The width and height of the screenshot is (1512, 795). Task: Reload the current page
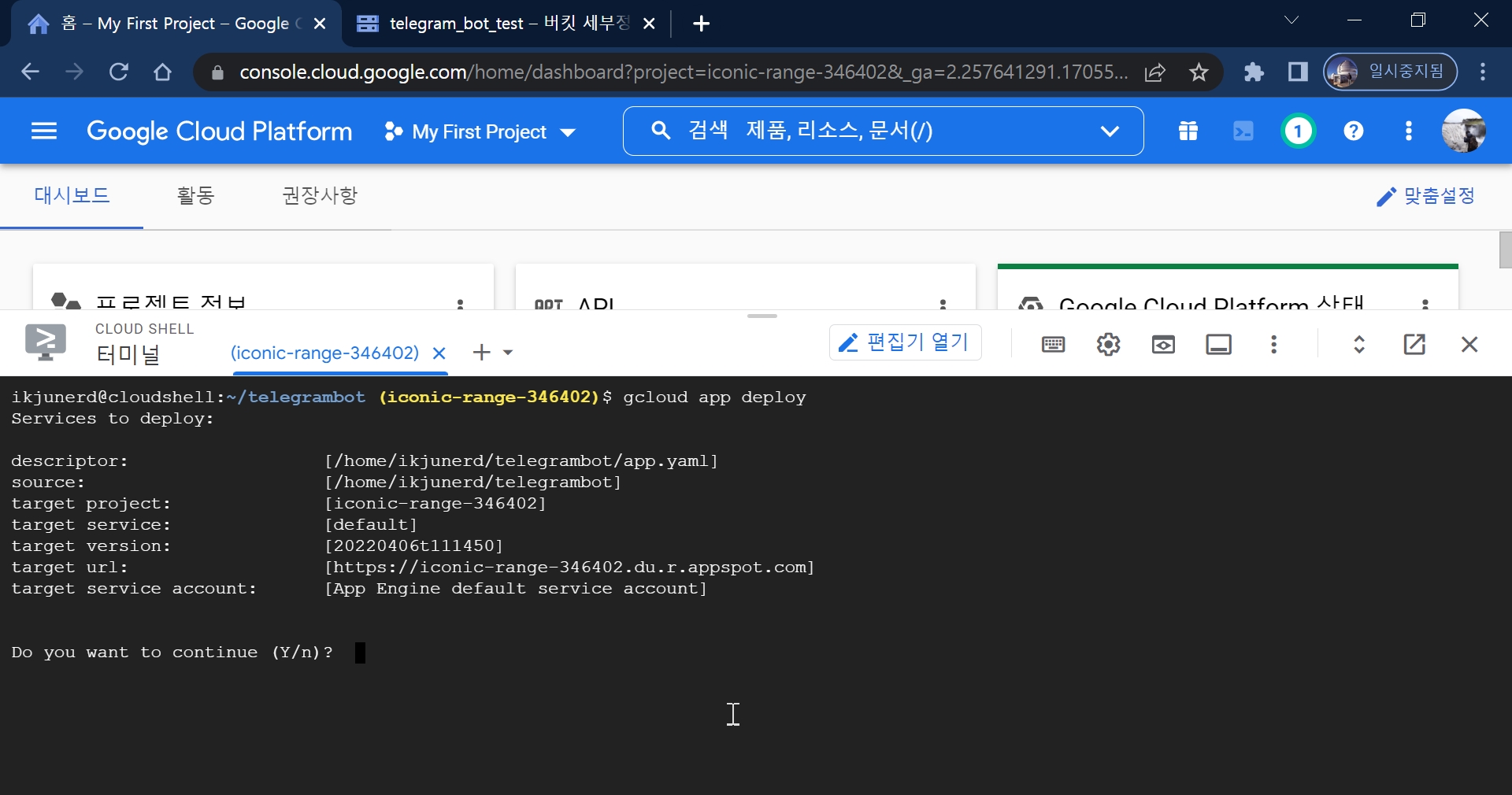coord(118,72)
